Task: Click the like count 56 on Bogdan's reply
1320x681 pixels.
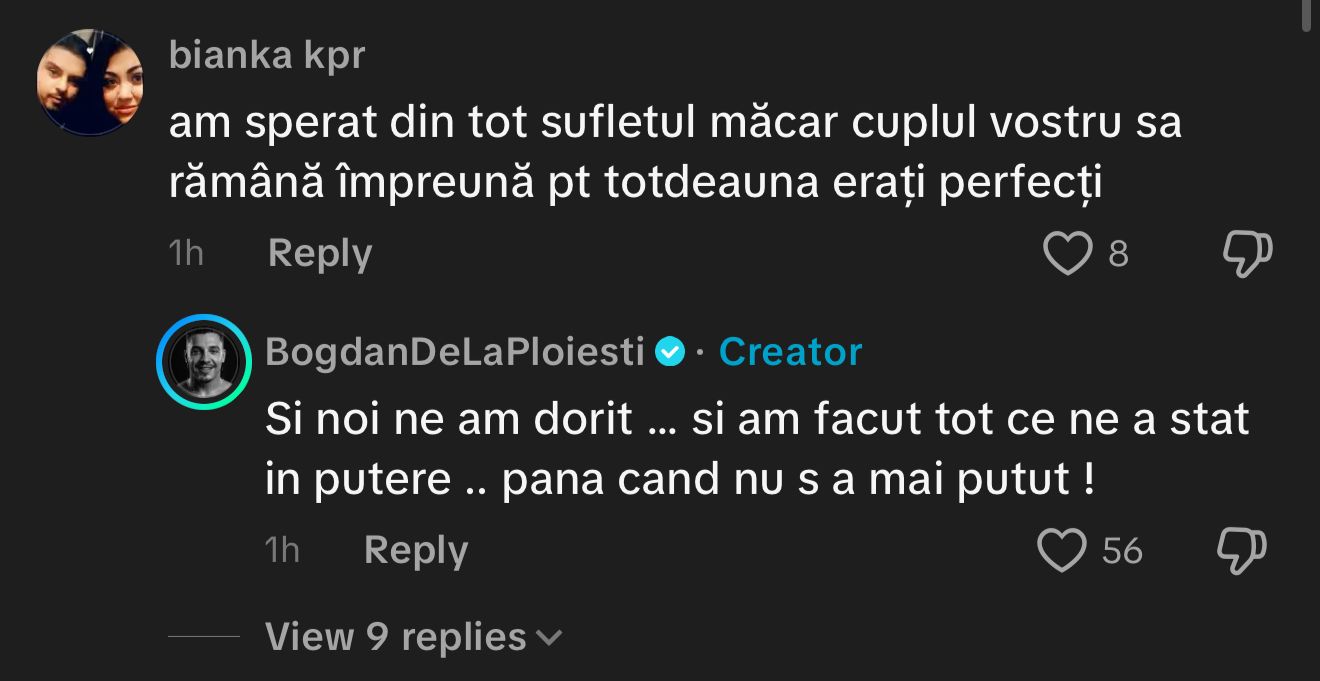Action: point(1122,551)
